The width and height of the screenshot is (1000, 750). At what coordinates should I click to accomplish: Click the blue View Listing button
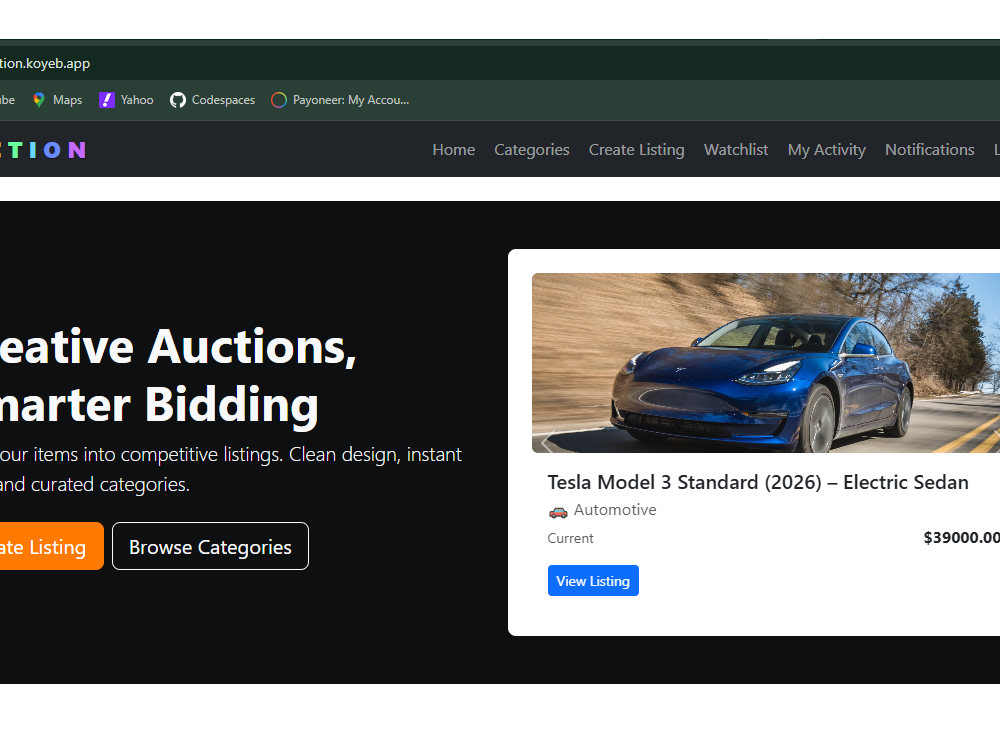click(593, 580)
